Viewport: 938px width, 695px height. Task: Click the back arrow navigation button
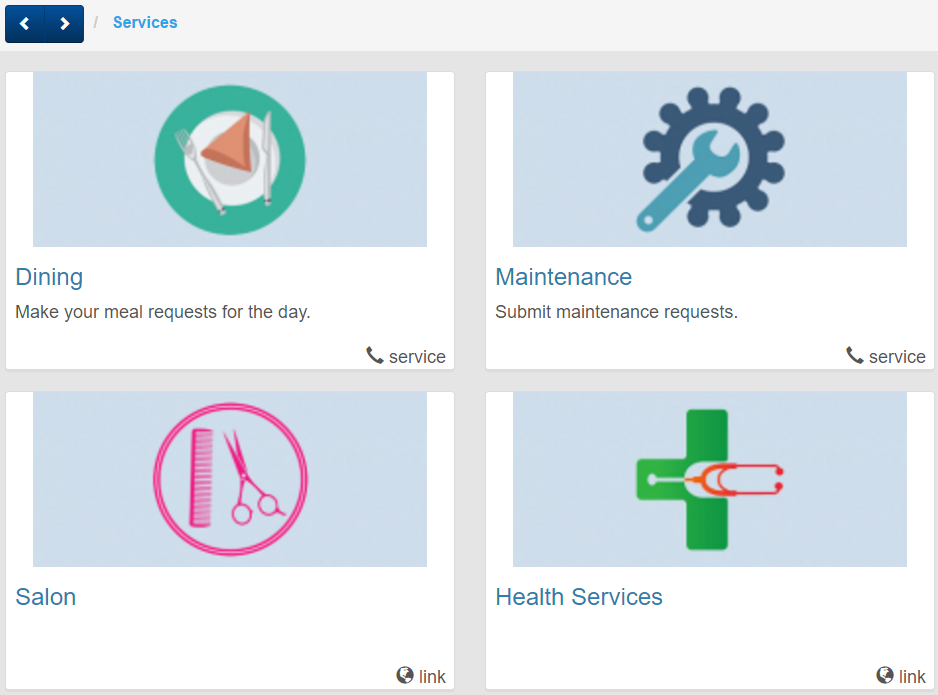click(x=25, y=23)
